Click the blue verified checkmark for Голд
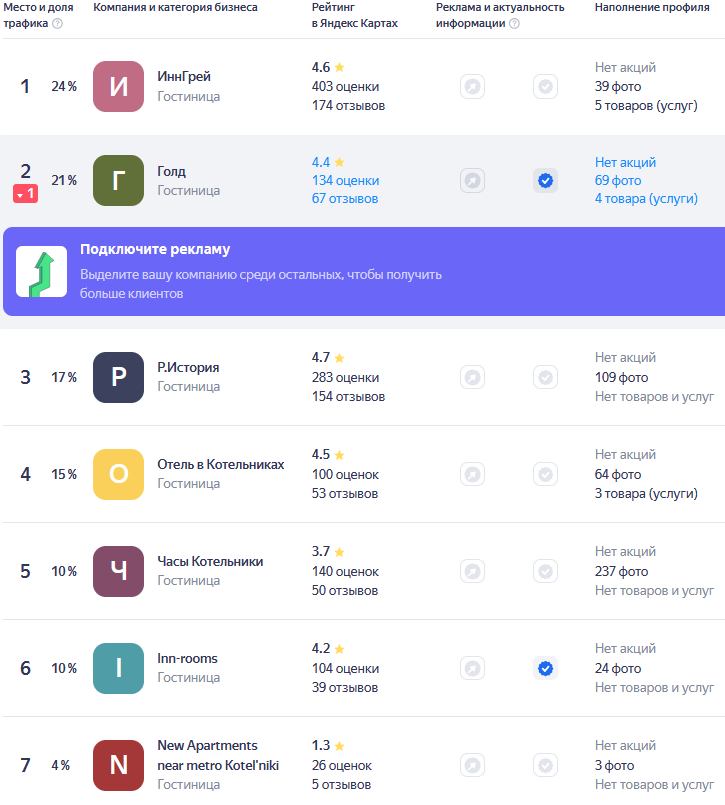This screenshot has height=805, width=725. coord(545,181)
